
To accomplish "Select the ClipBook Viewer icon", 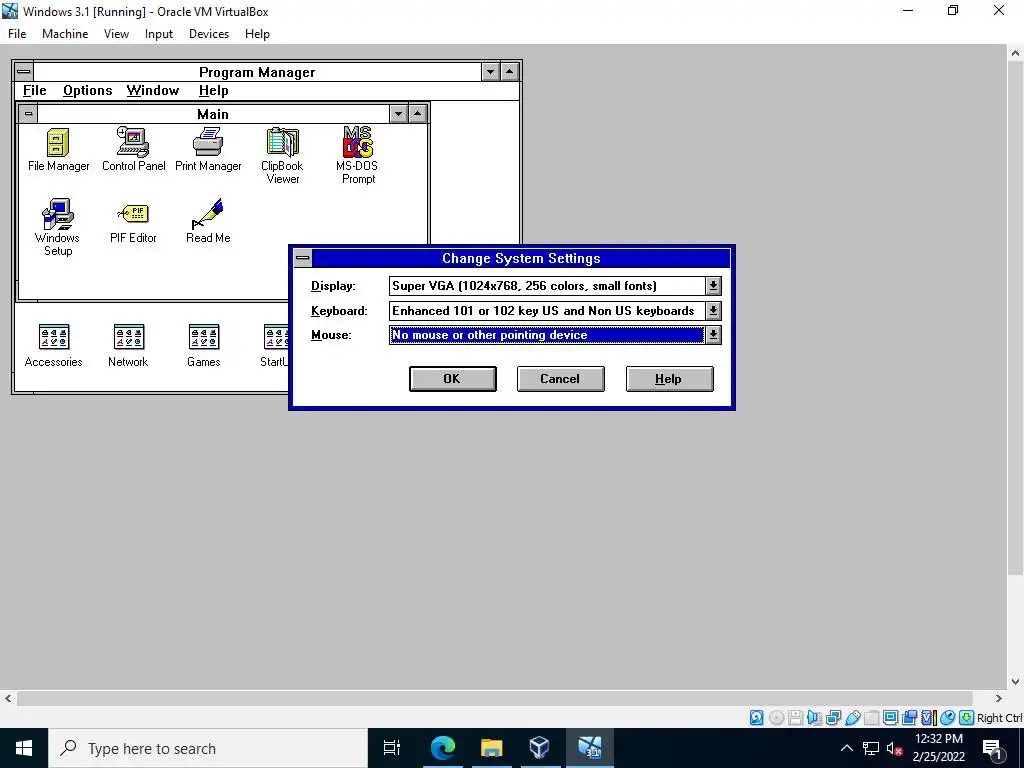I will pos(282,156).
